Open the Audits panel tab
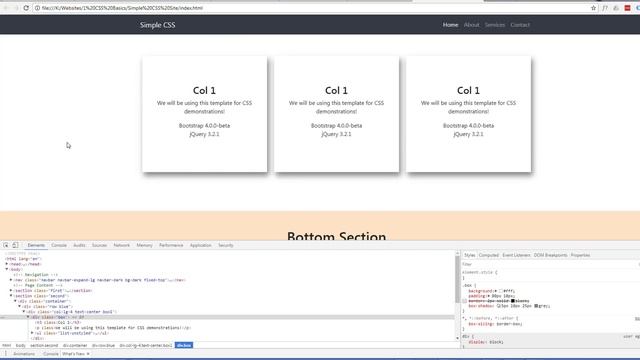This screenshot has height=360, width=640. [79, 245]
